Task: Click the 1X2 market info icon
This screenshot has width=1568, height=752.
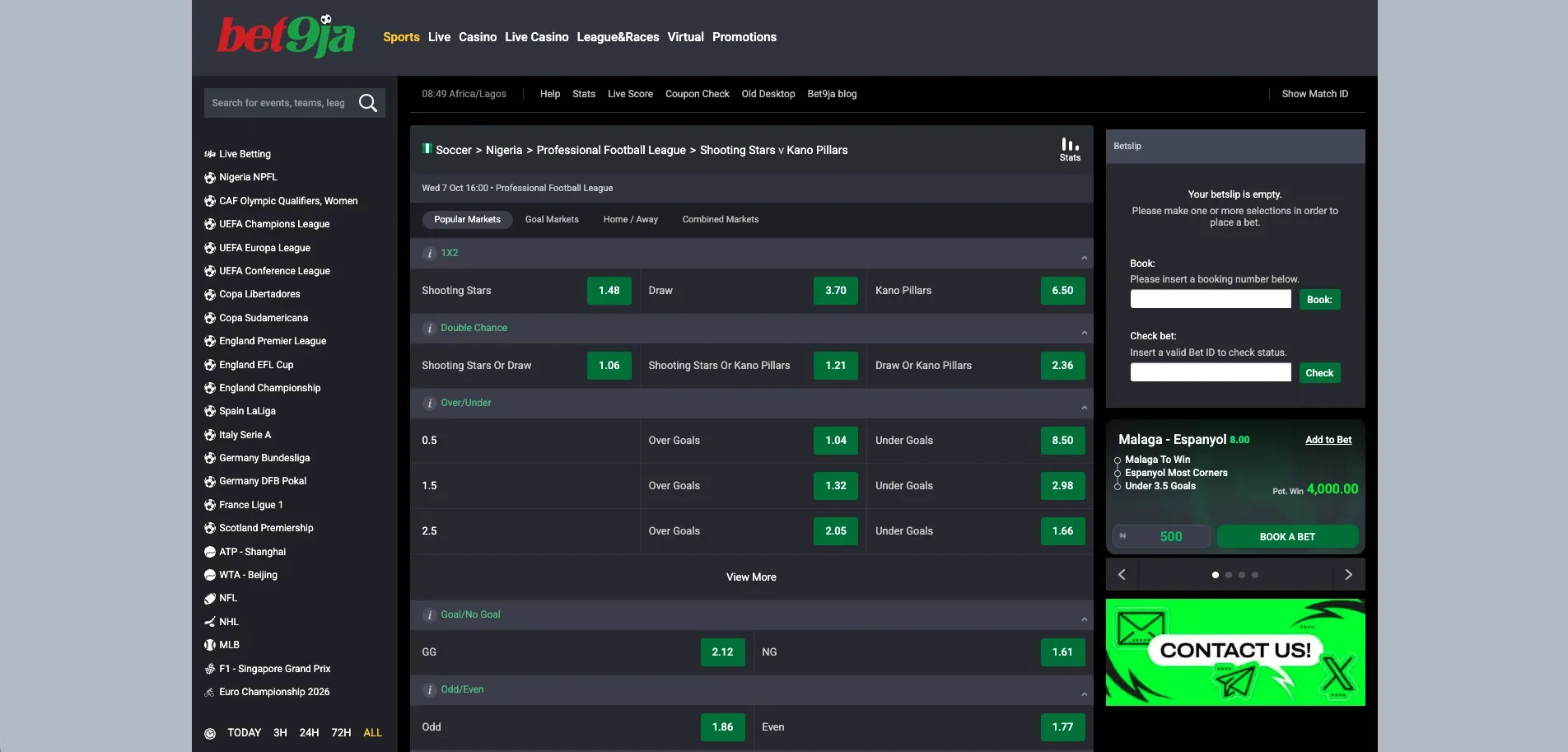Action: pos(429,254)
